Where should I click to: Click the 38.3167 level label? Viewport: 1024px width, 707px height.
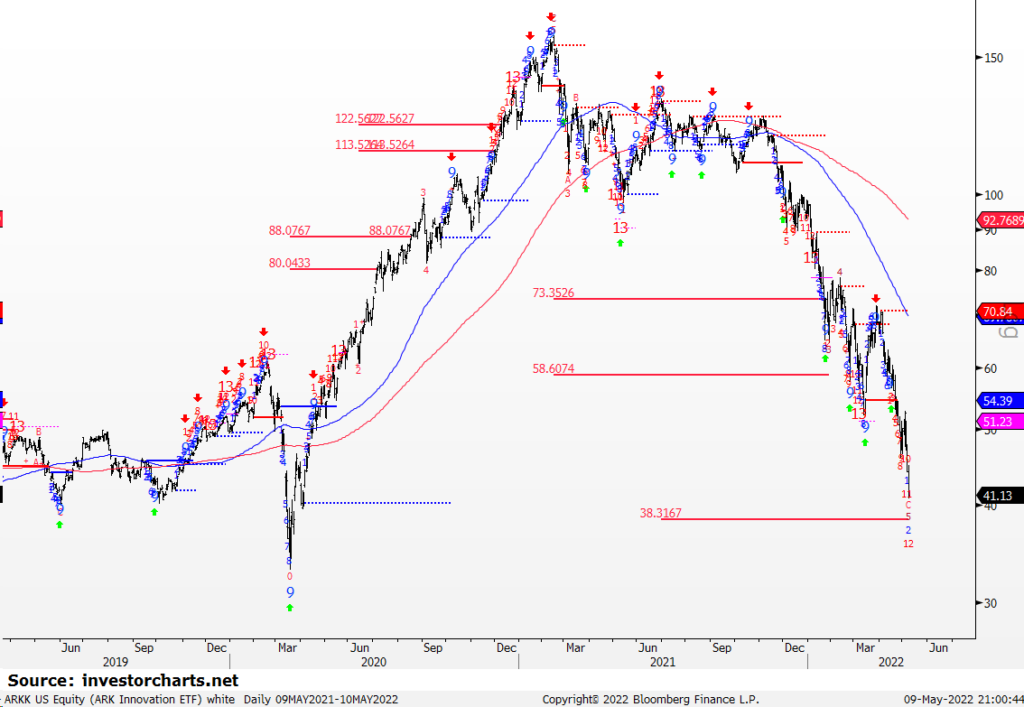pyautogui.click(x=660, y=513)
